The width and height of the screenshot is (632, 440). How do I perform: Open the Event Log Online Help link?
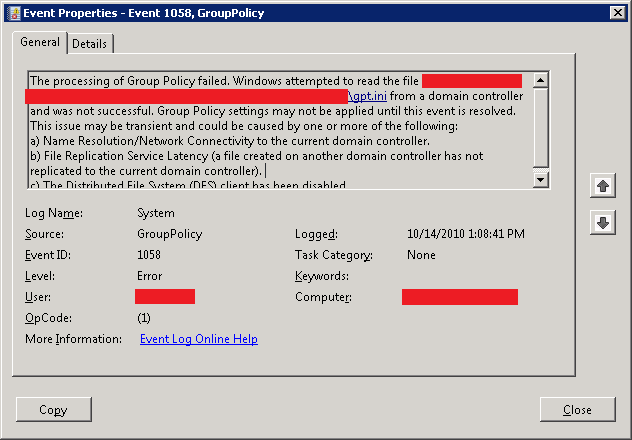[199, 339]
